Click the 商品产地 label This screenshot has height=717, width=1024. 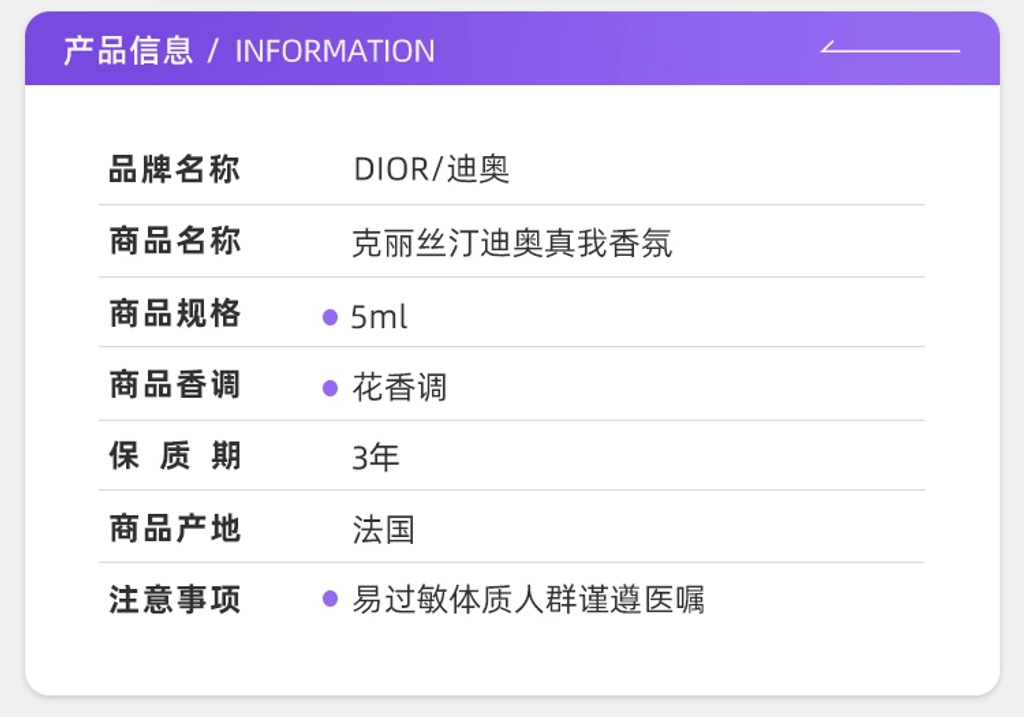coord(175,528)
